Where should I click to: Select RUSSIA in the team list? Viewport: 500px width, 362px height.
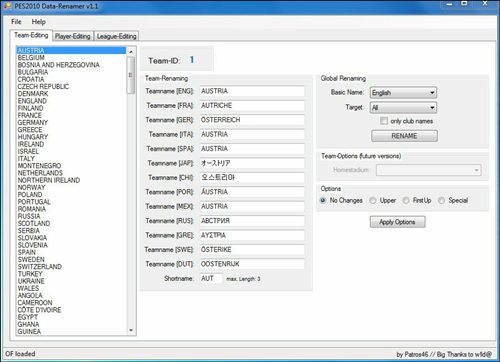71,216
